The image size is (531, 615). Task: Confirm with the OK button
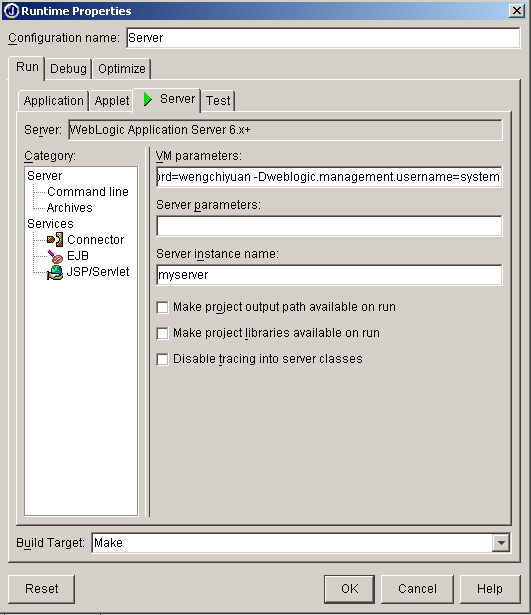pyautogui.click(x=349, y=589)
